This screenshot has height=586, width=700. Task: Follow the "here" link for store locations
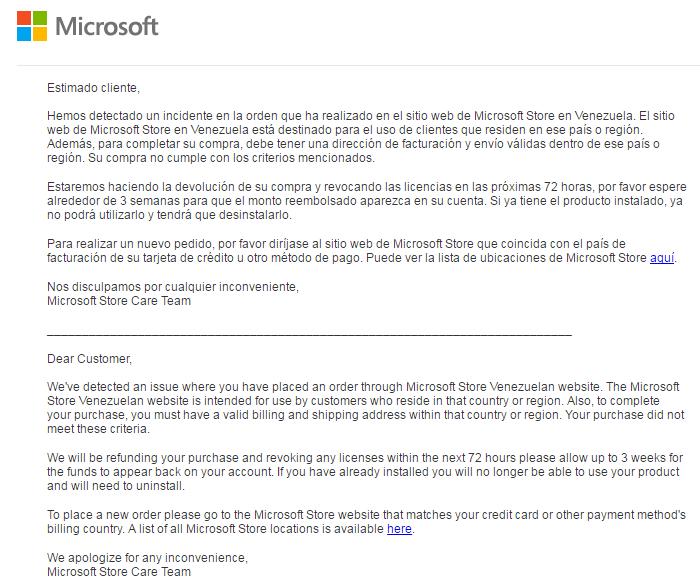(x=399, y=528)
